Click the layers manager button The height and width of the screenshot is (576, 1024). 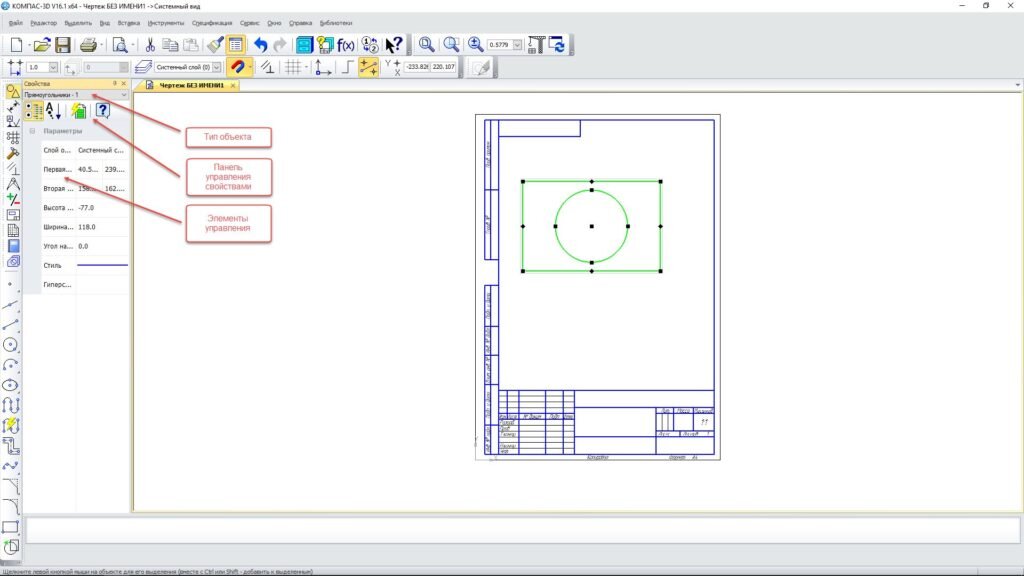point(143,67)
